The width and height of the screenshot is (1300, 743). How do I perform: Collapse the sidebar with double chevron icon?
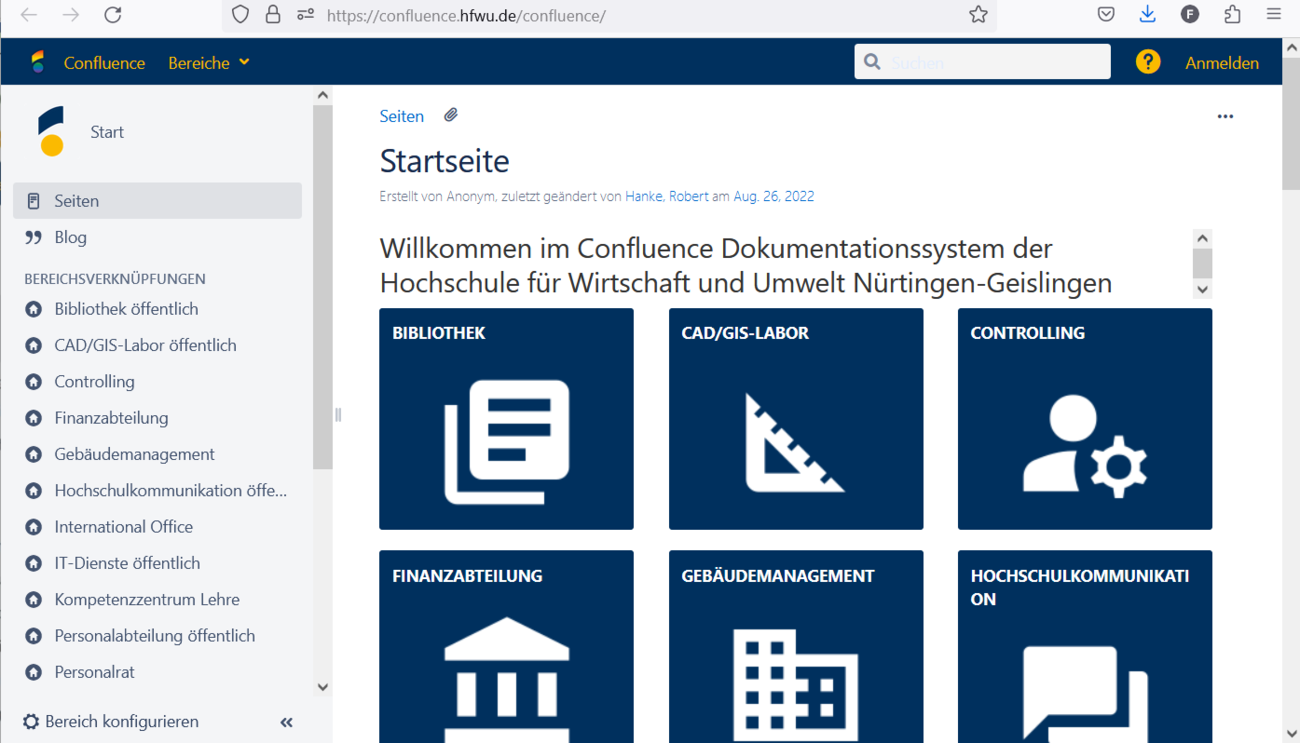tap(286, 722)
